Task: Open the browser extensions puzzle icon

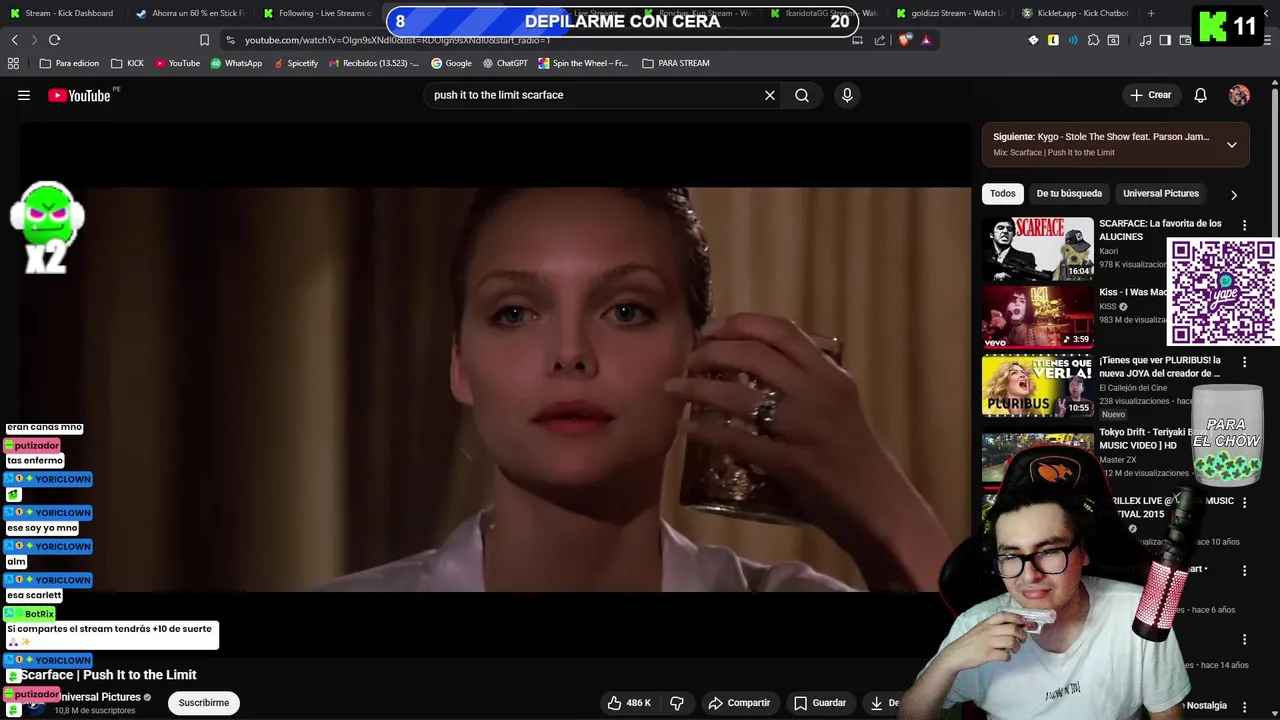Action: [1093, 40]
